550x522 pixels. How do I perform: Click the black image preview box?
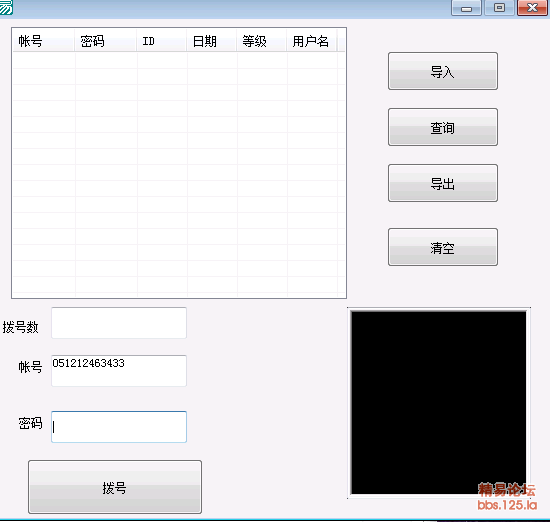(439, 402)
